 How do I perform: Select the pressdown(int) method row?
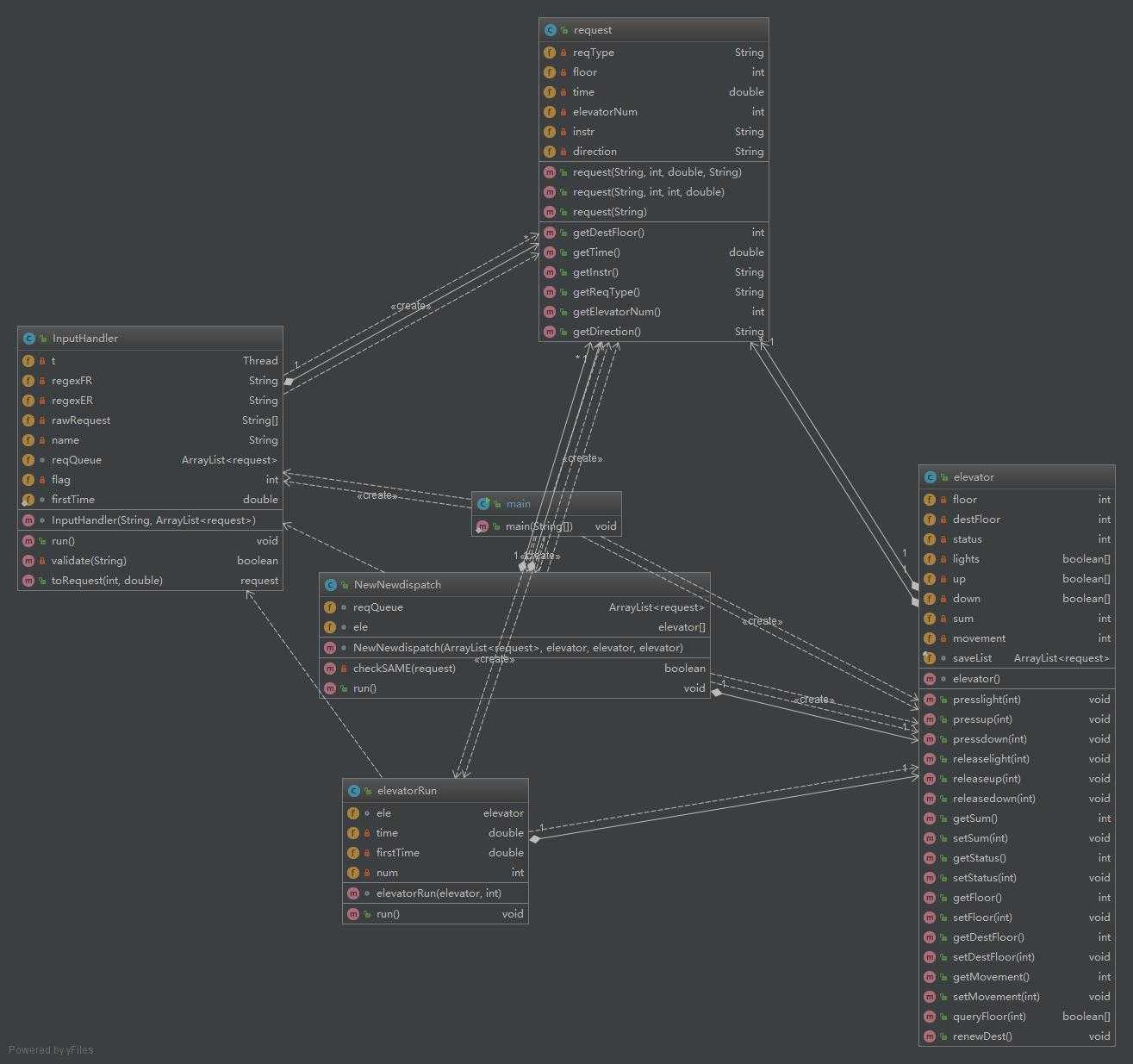tap(1017, 739)
